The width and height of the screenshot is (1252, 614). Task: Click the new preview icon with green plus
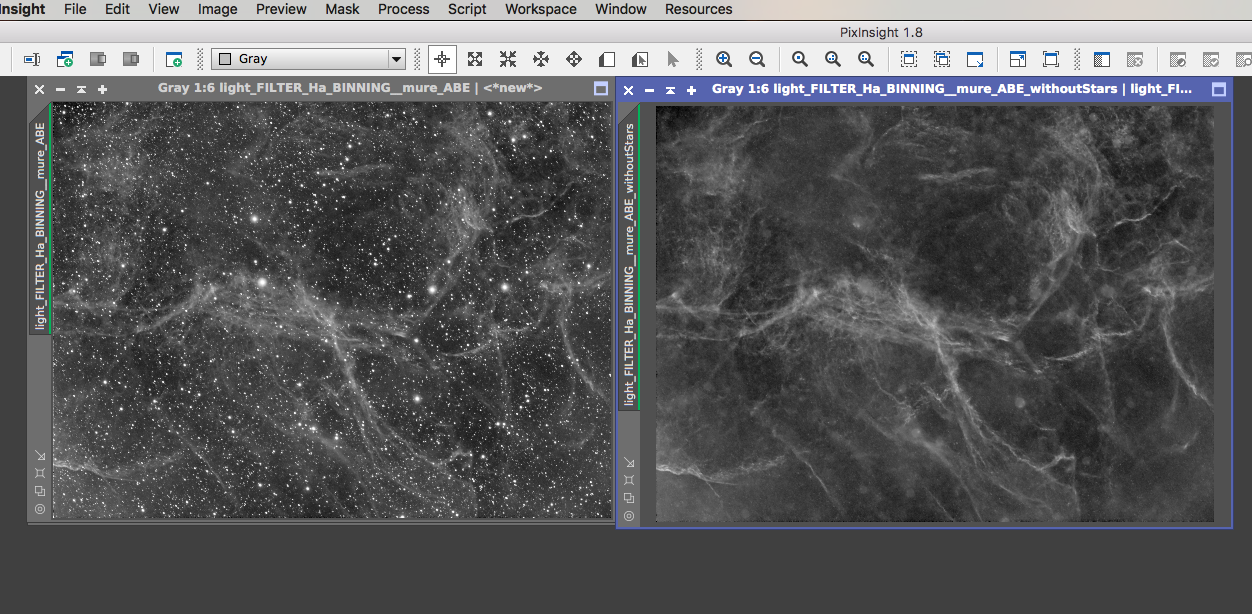click(174, 59)
